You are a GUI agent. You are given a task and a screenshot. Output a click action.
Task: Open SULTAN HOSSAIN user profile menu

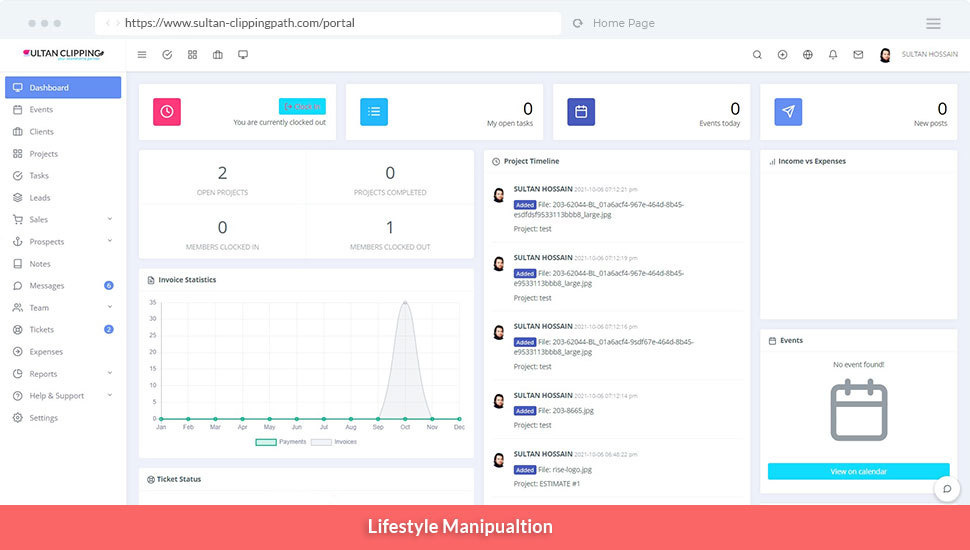click(x=919, y=54)
